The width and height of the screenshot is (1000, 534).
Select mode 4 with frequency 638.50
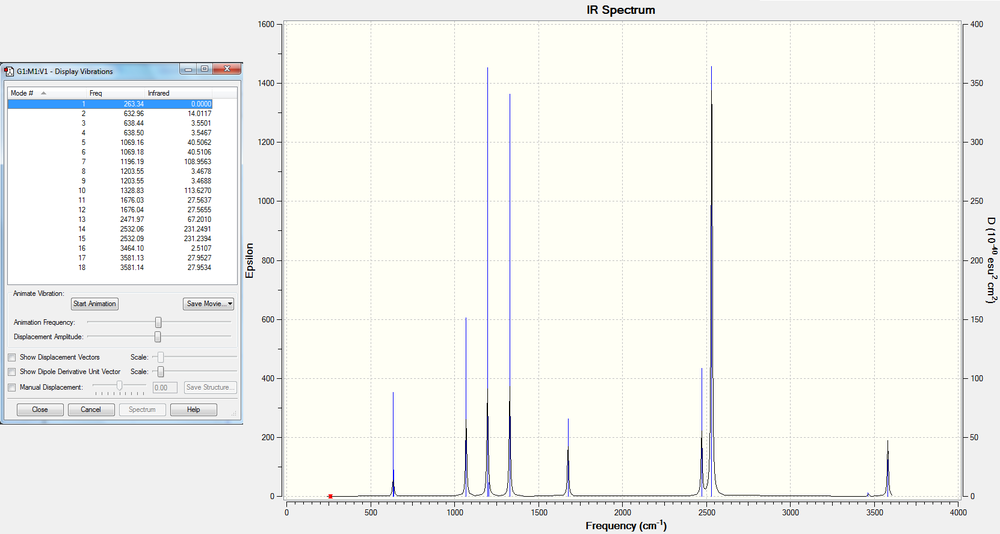tap(110, 133)
